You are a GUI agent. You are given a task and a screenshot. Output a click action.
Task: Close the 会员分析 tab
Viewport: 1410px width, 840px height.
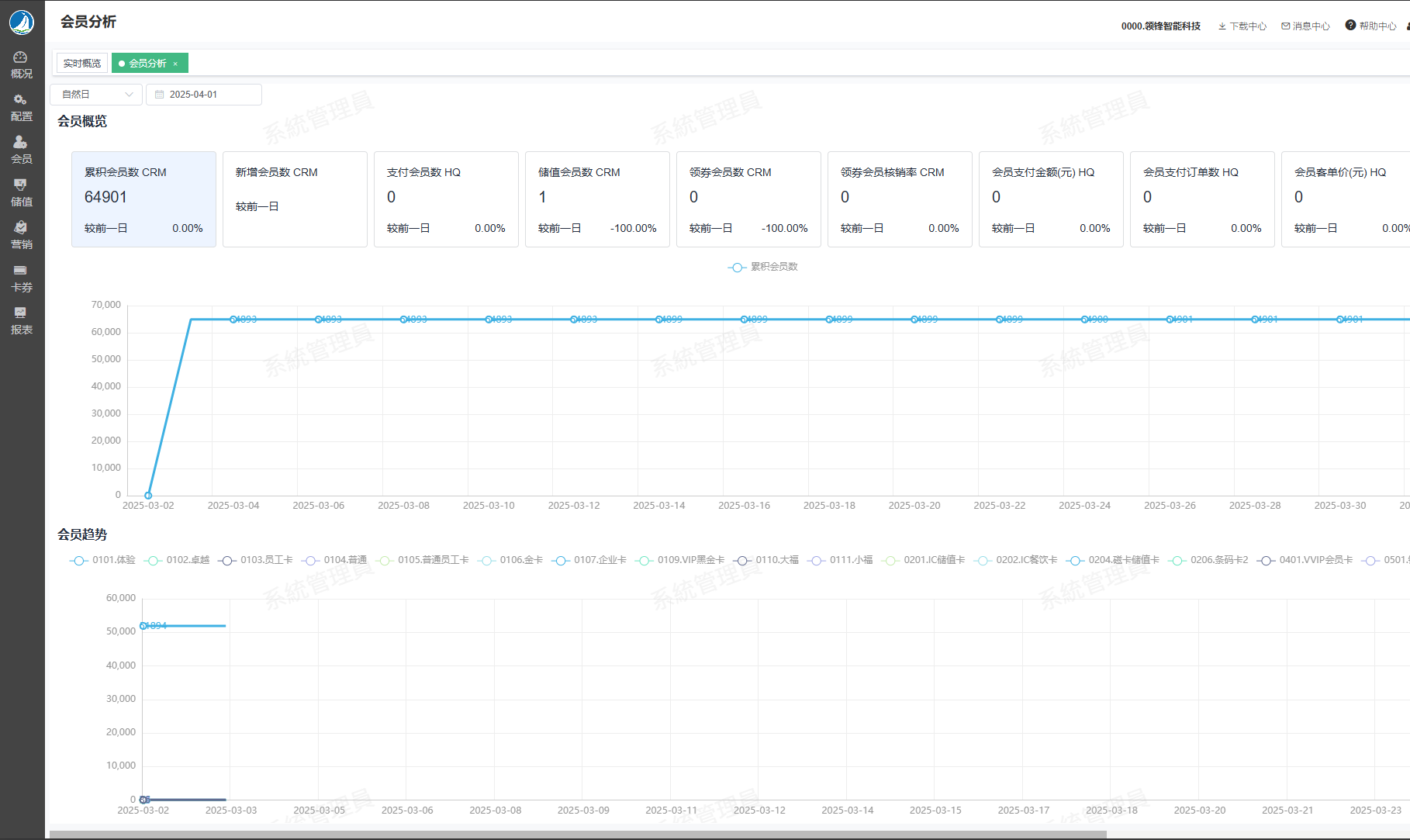(x=175, y=64)
